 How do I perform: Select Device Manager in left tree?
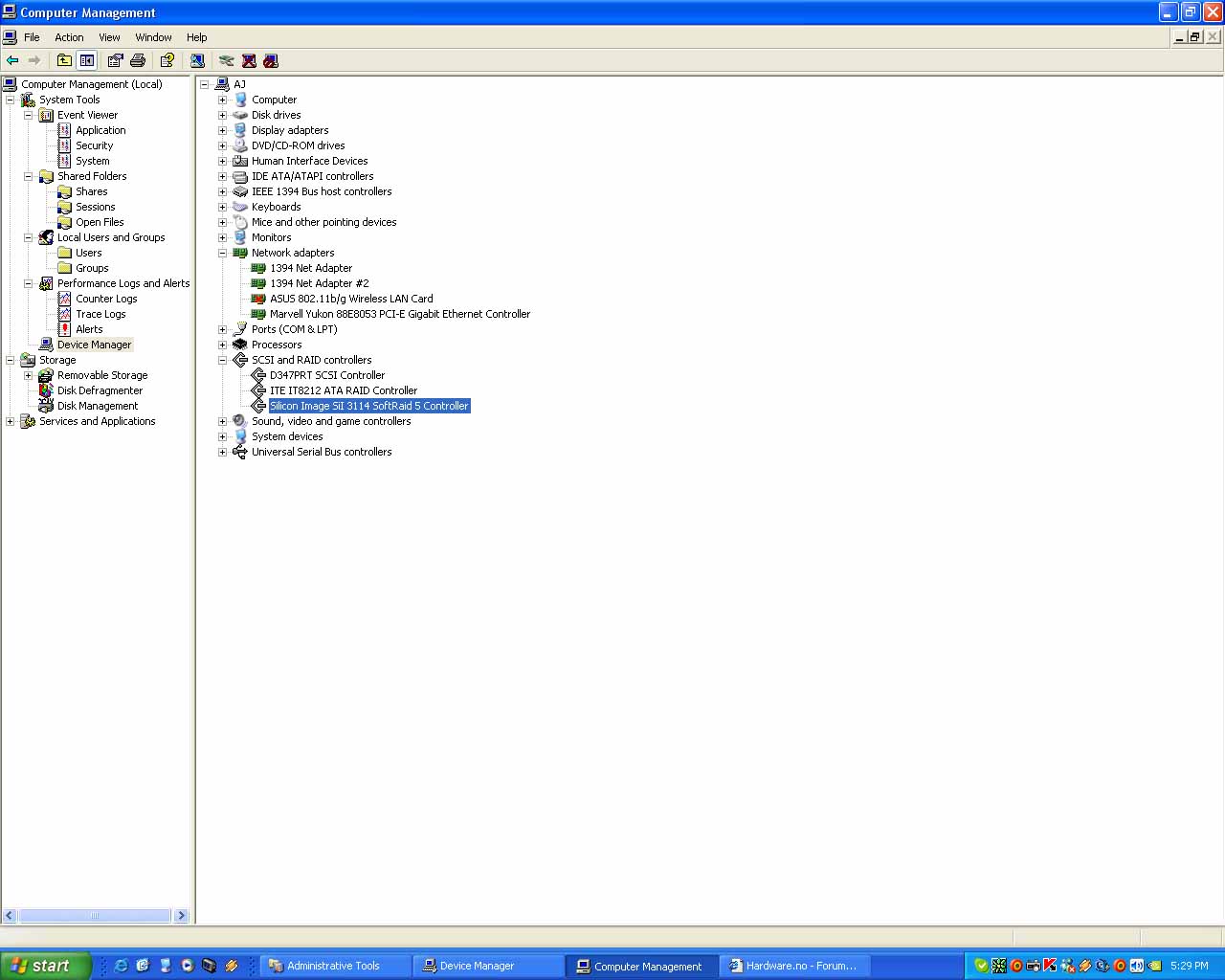coord(94,345)
